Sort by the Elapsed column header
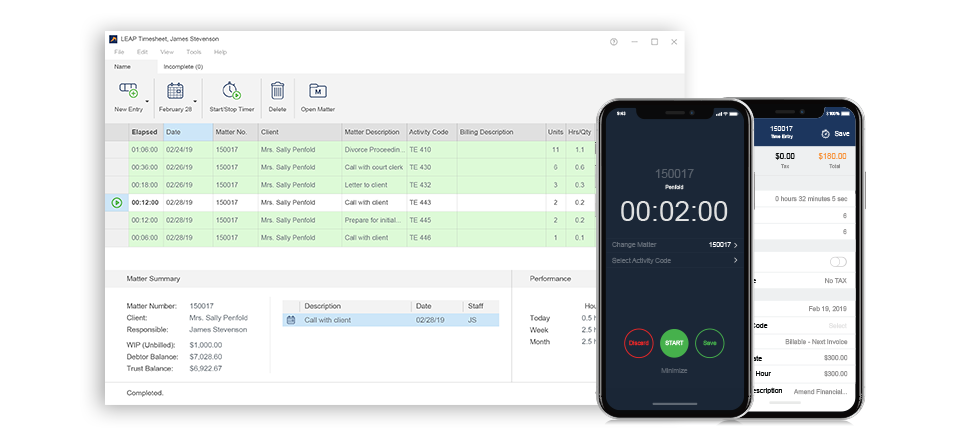The width and height of the screenshot is (970, 434). tap(145, 132)
